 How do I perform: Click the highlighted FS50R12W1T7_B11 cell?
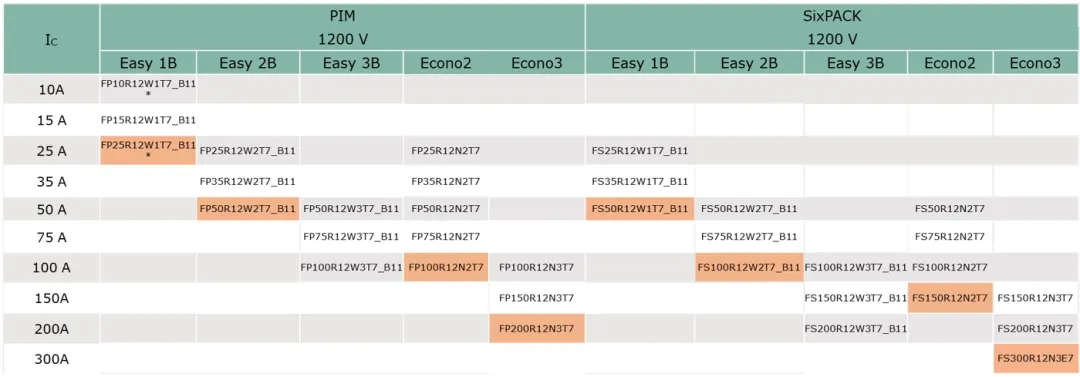pos(640,209)
